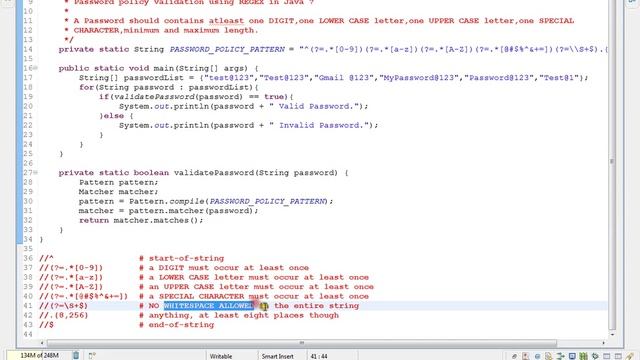
Task: Click "Pattern pattern;" declaration on line 28
Action: [118, 182]
